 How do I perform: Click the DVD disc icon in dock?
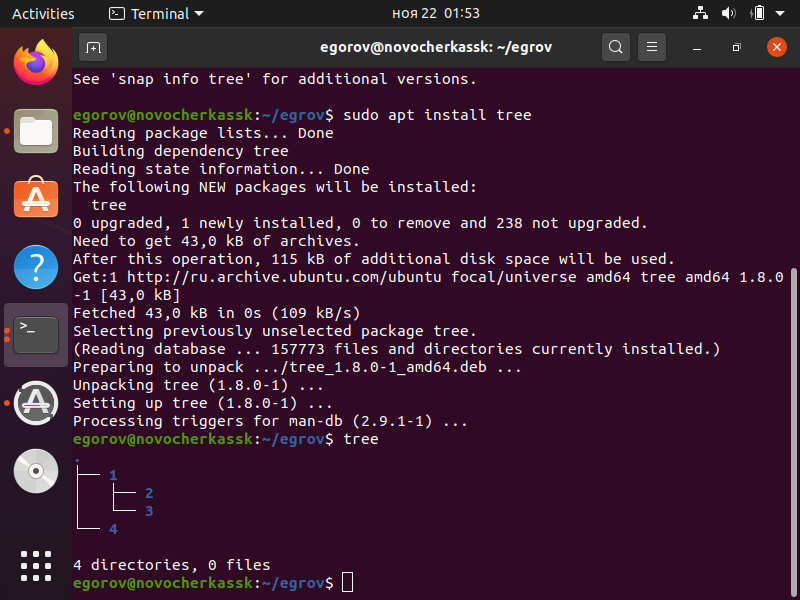(x=36, y=470)
